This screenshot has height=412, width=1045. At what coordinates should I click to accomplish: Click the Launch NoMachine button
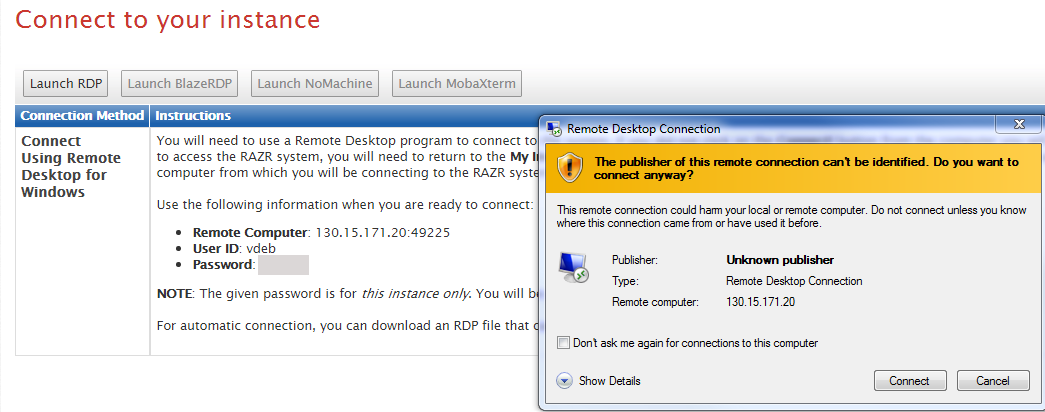[x=315, y=83]
